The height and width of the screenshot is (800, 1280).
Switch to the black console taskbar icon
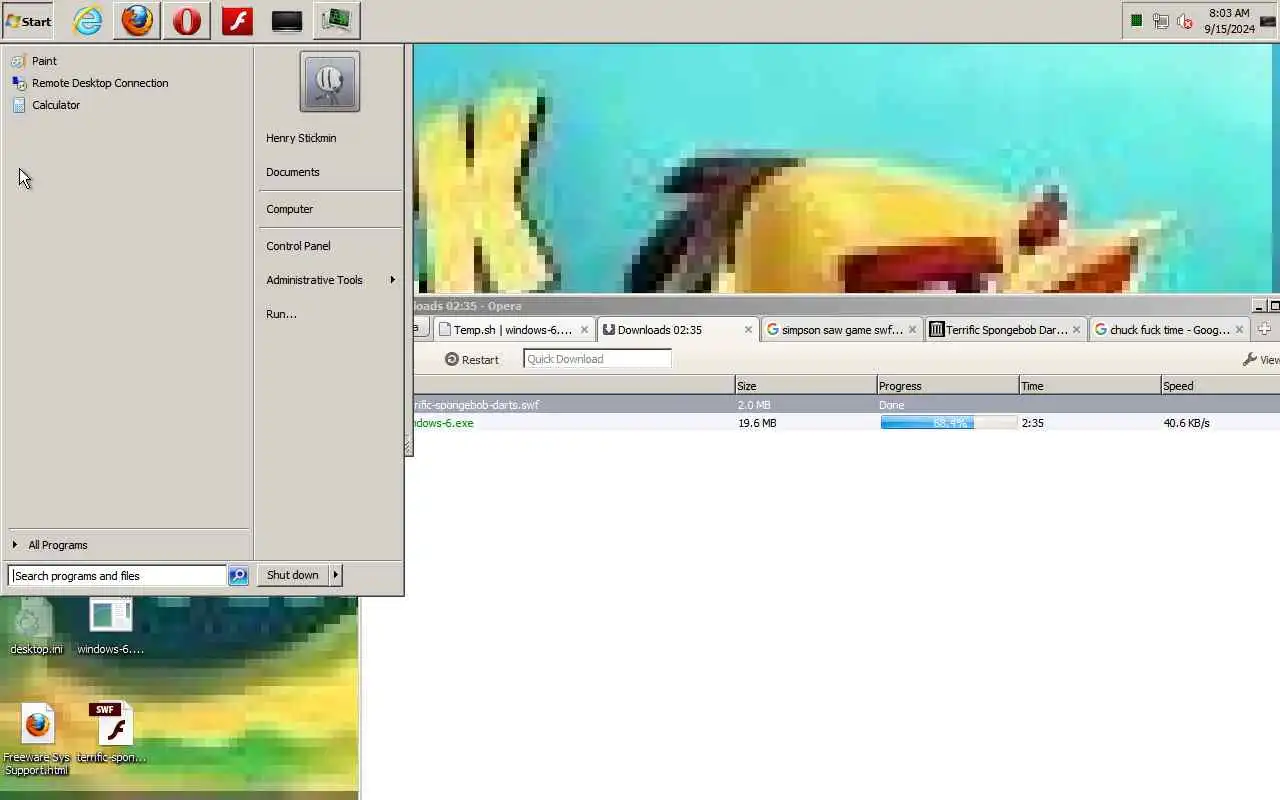287,20
